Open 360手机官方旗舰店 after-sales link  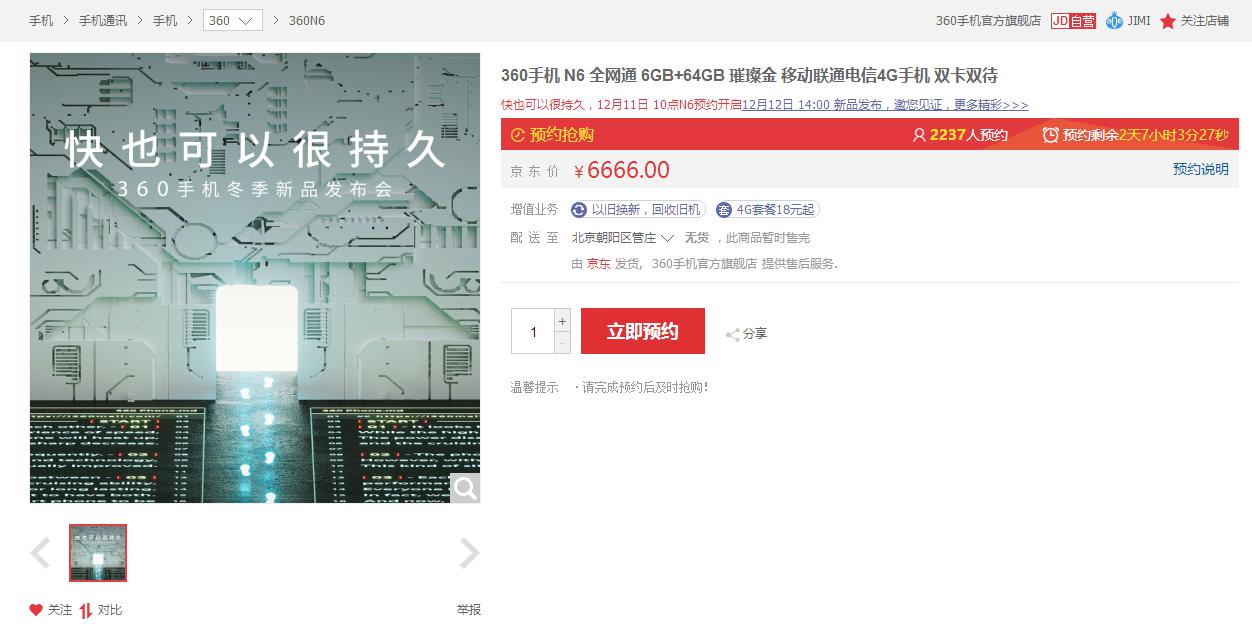704,264
